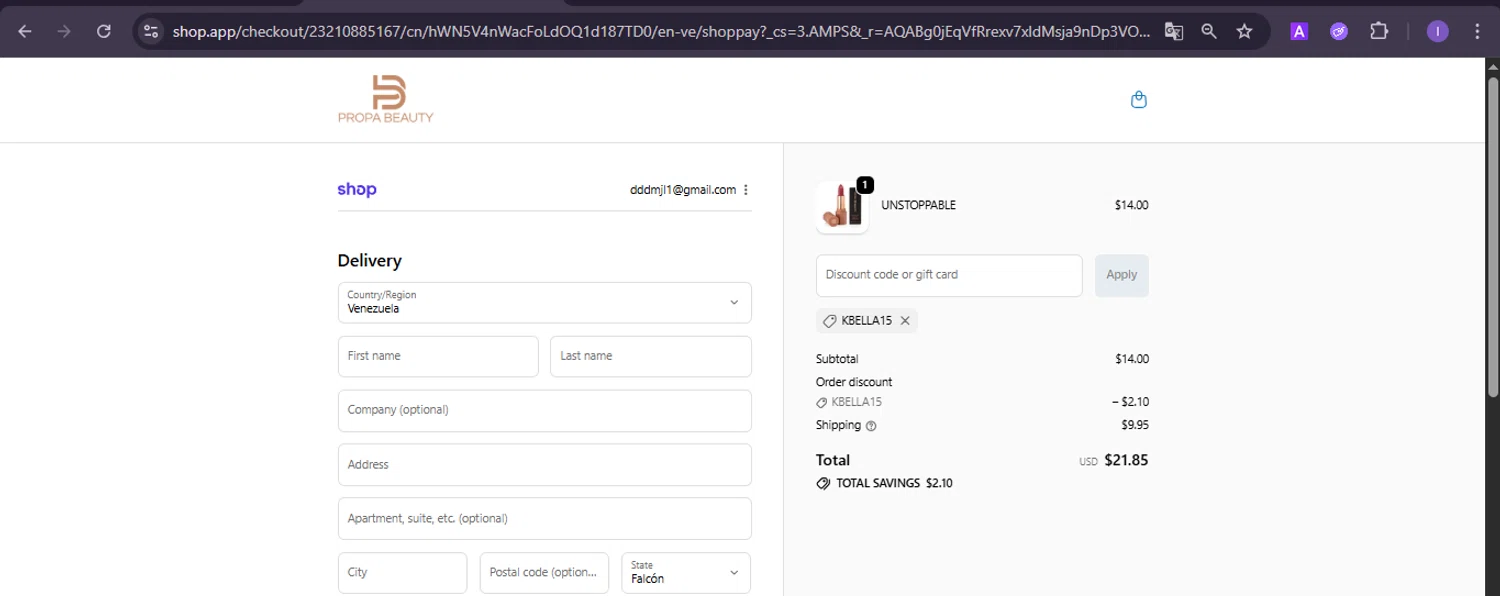Viewport: 1500px width, 596px height.
Task: Open Chrome's three-dot menu
Action: click(x=1477, y=31)
